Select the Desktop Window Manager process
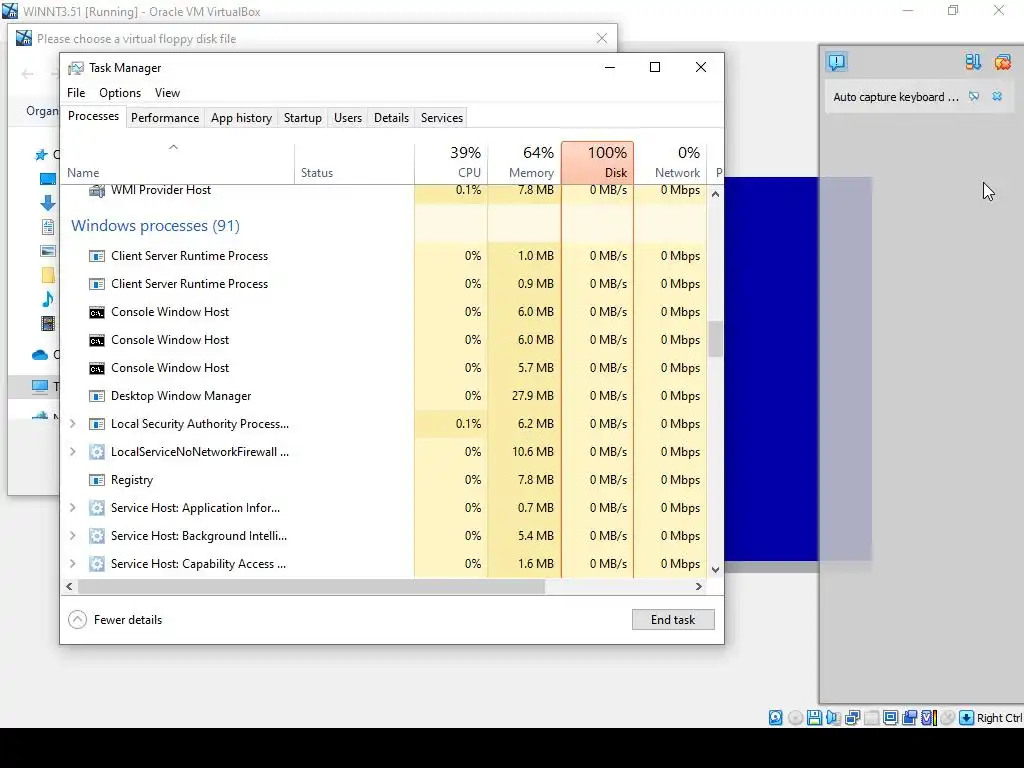Viewport: 1024px width, 768px height. click(x=384, y=396)
